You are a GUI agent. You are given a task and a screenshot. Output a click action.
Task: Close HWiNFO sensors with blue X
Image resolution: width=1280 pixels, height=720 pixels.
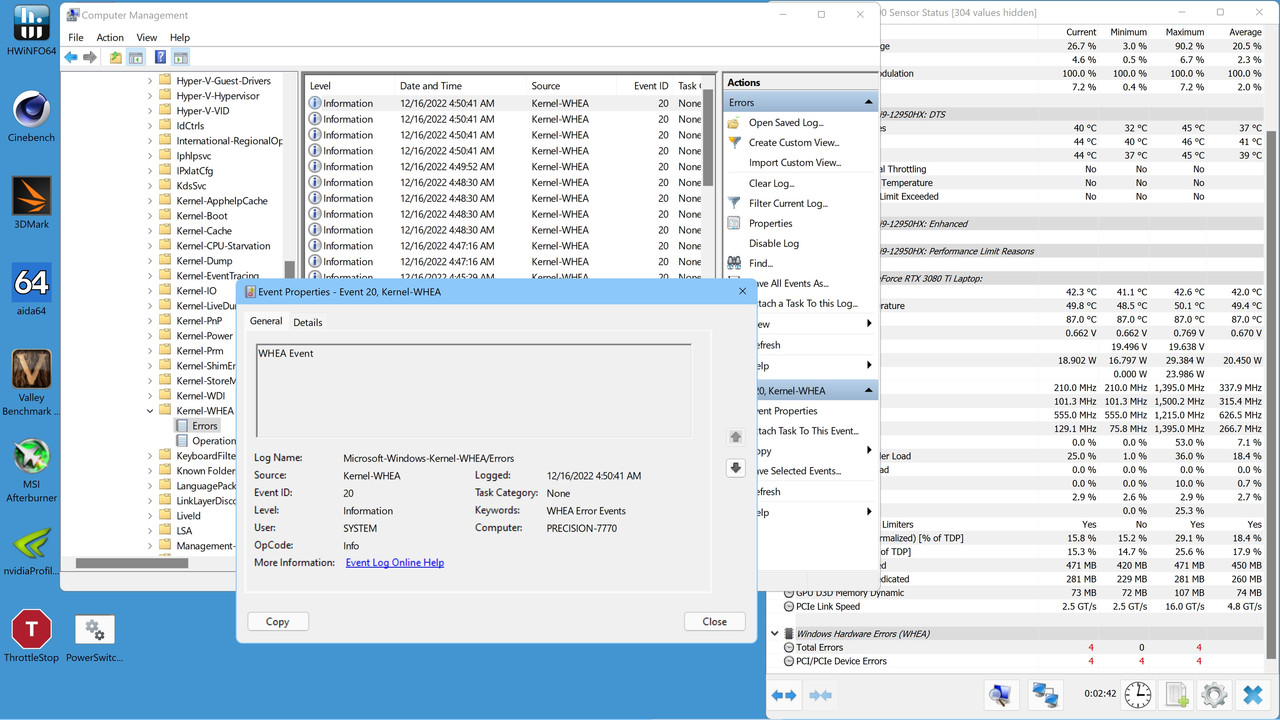coord(1252,694)
